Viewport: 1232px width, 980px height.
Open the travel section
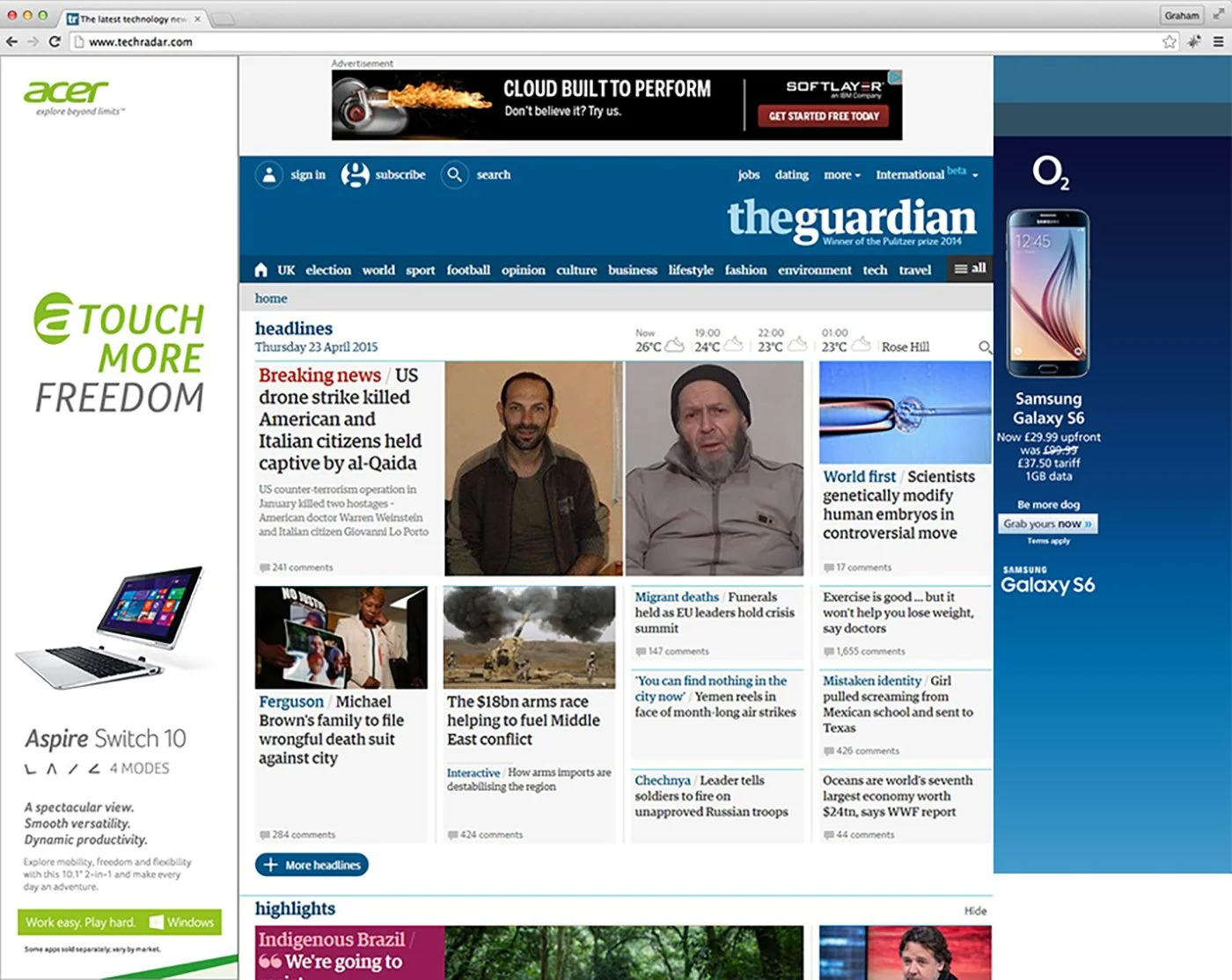click(914, 270)
